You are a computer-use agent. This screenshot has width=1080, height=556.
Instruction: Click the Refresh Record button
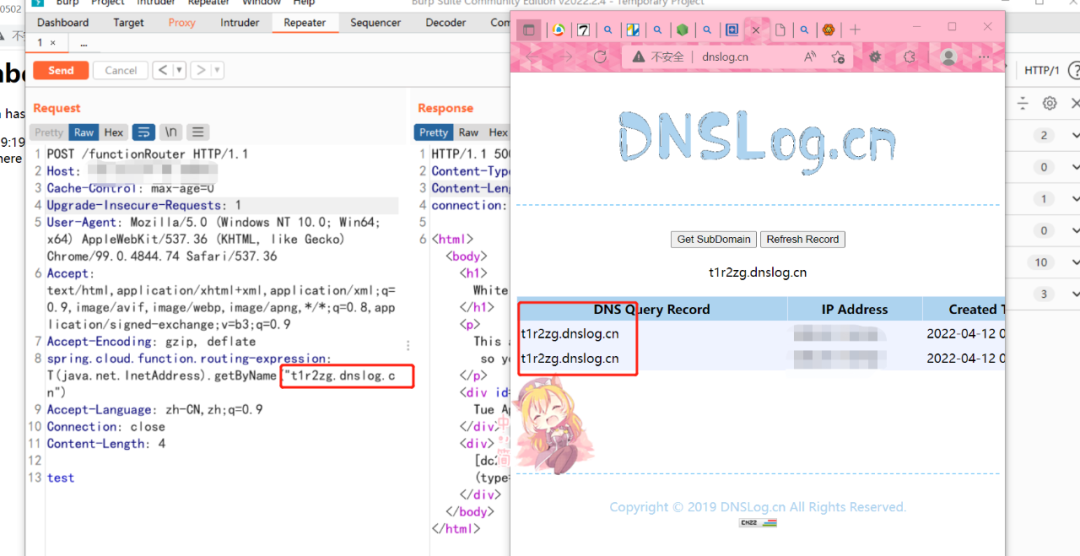[x=802, y=239]
